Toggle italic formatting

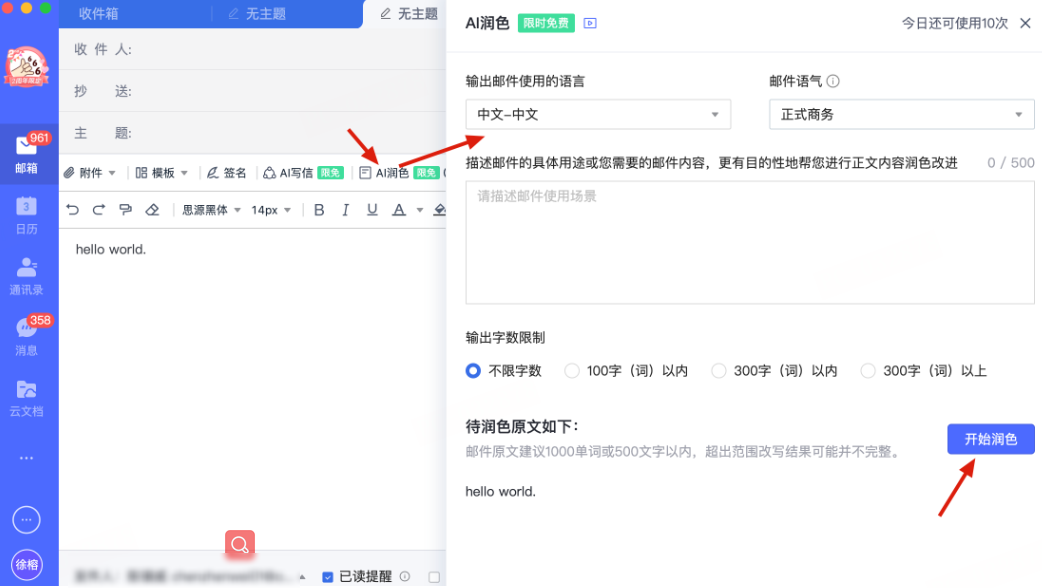click(x=346, y=210)
